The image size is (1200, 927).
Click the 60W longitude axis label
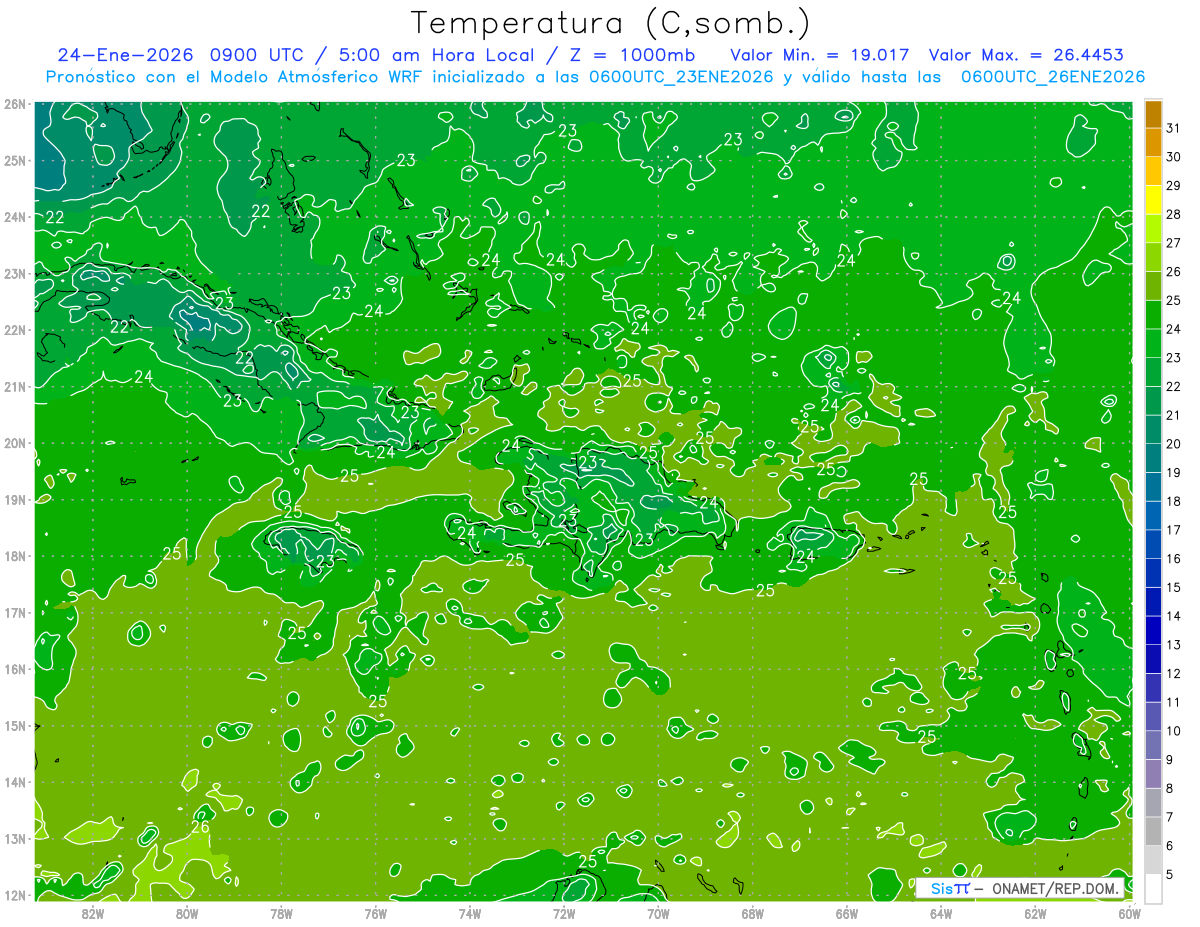coord(1130,913)
